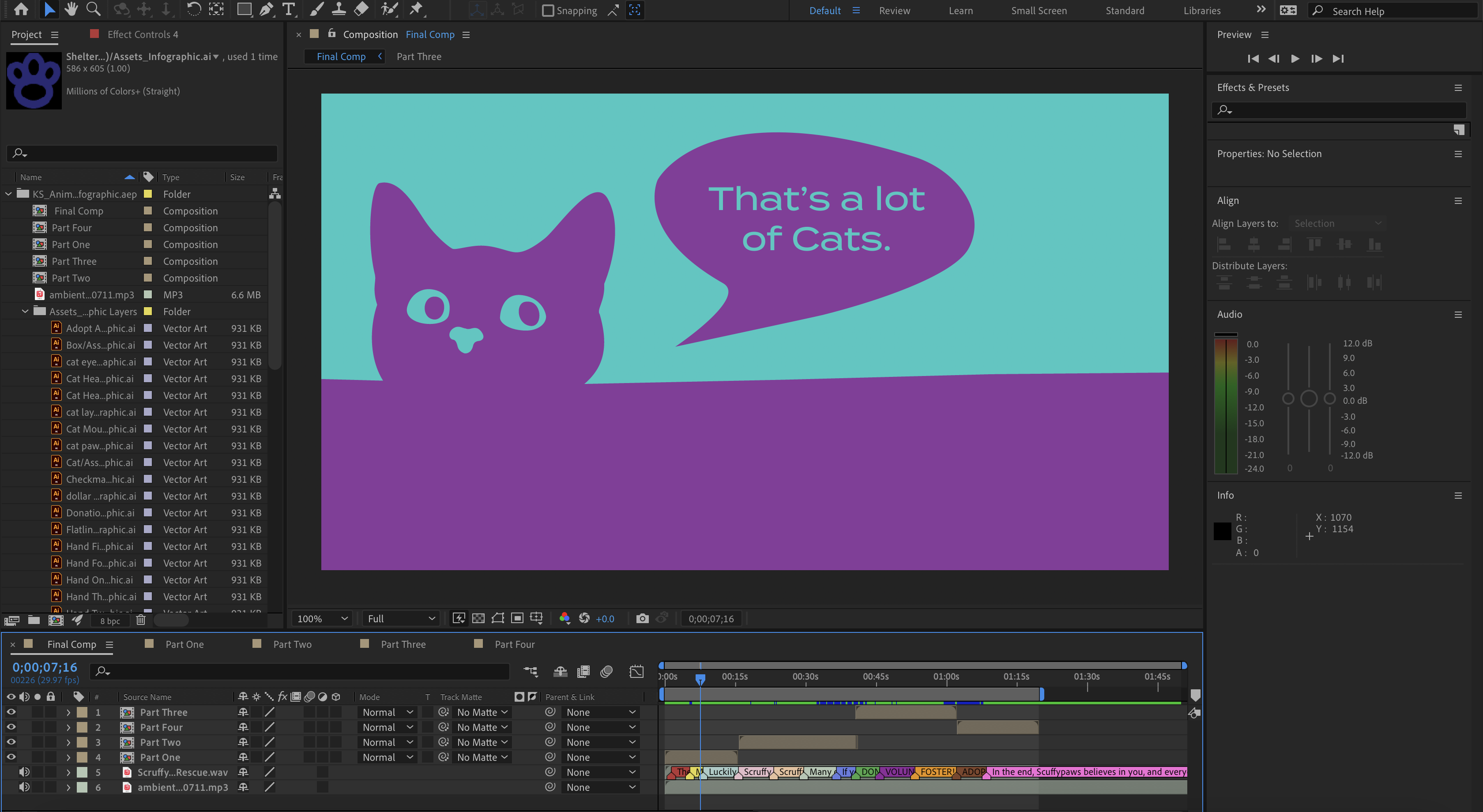Viewport: 1483px width, 812px height.
Task: Hide the Part Three layer
Action: pos(11,712)
